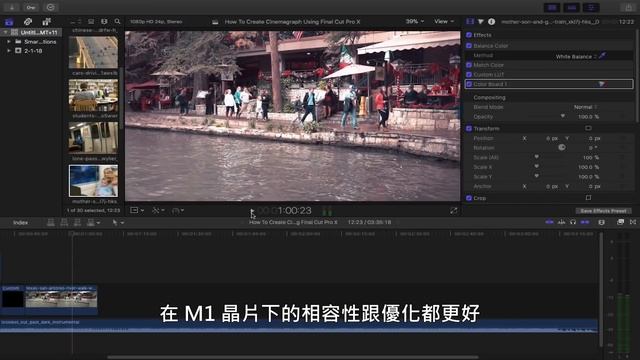Toggle audio skimming in timeline toolbar
This screenshot has width=640, height=360.
tap(562, 222)
